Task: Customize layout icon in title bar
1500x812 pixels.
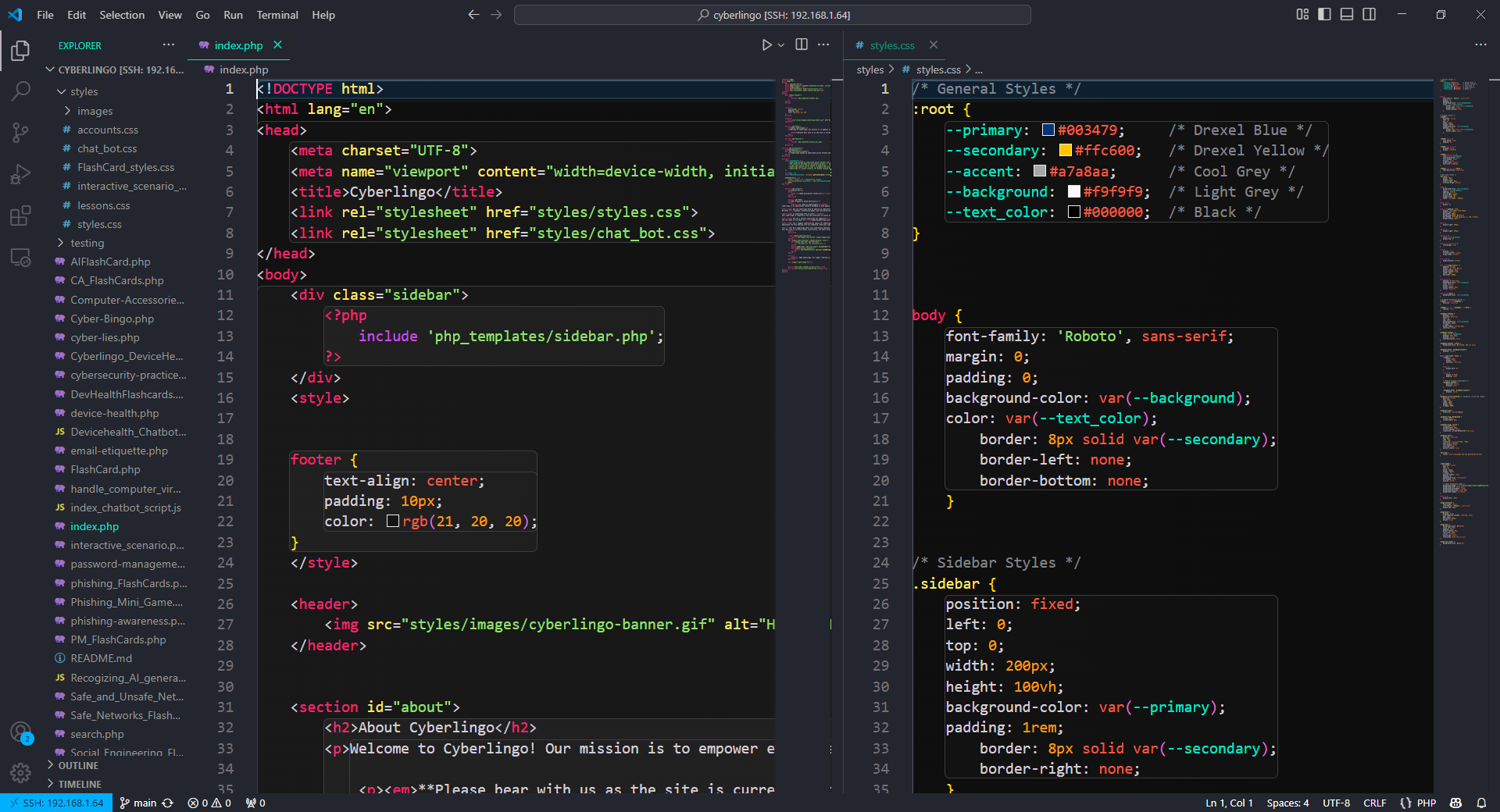Action: click(1302, 14)
